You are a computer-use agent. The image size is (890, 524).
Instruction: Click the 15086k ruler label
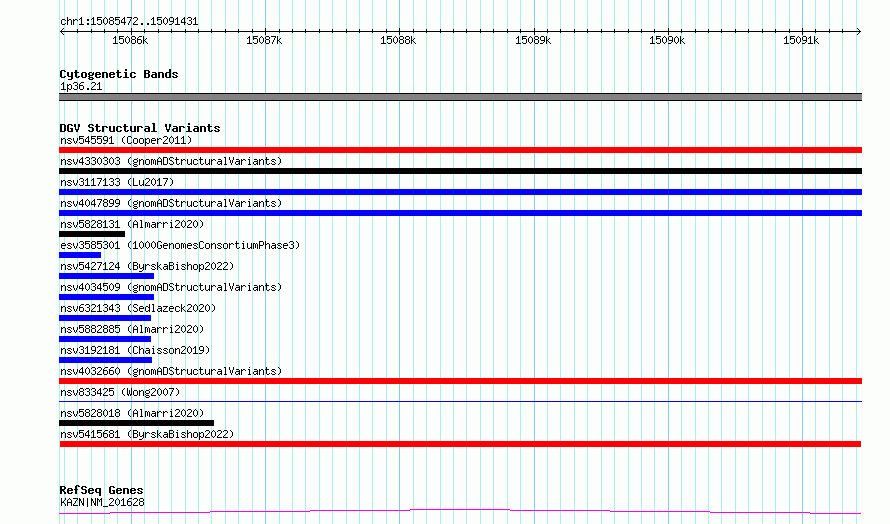tap(130, 40)
